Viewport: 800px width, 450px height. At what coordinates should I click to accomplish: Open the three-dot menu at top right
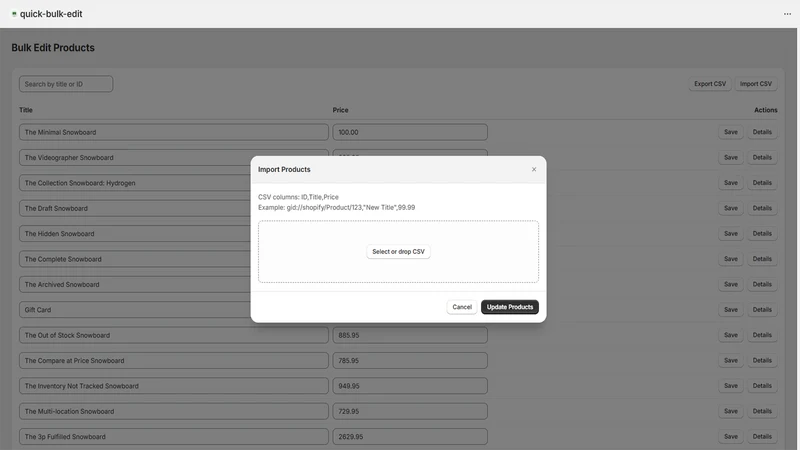click(x=787, y=14)
